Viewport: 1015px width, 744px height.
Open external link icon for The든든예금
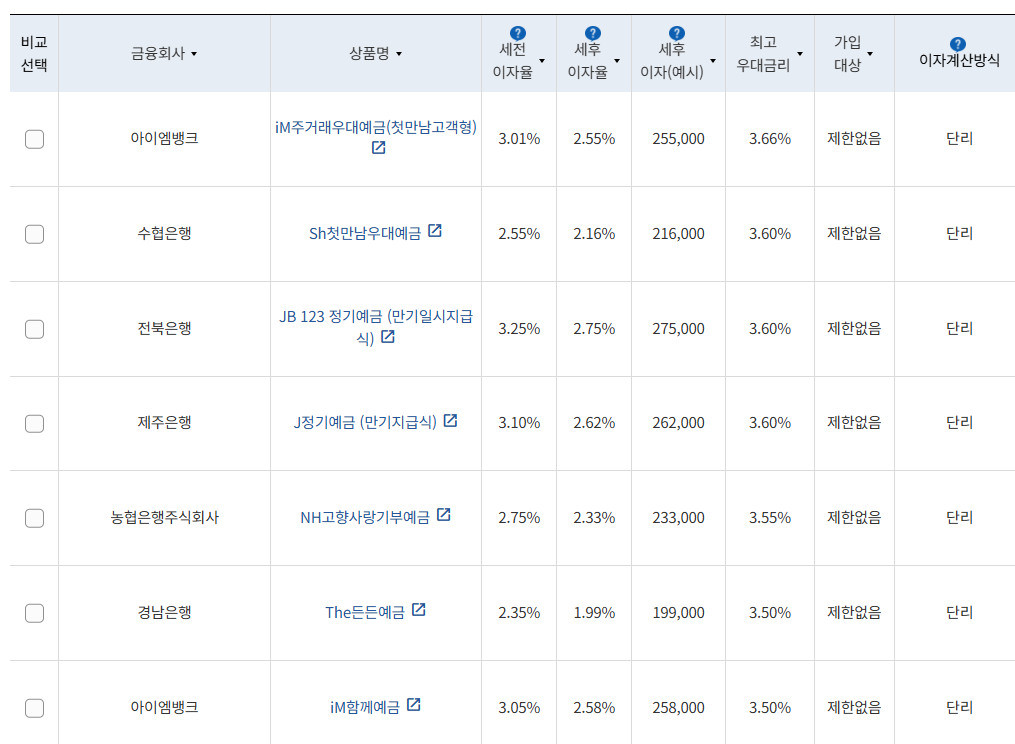pos(418,610)
